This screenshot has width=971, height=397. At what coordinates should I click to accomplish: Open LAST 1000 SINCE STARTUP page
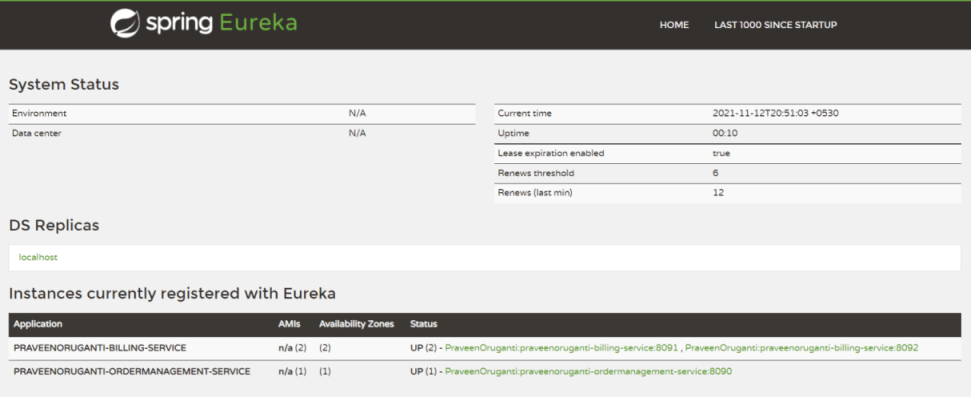pos(775,25)
